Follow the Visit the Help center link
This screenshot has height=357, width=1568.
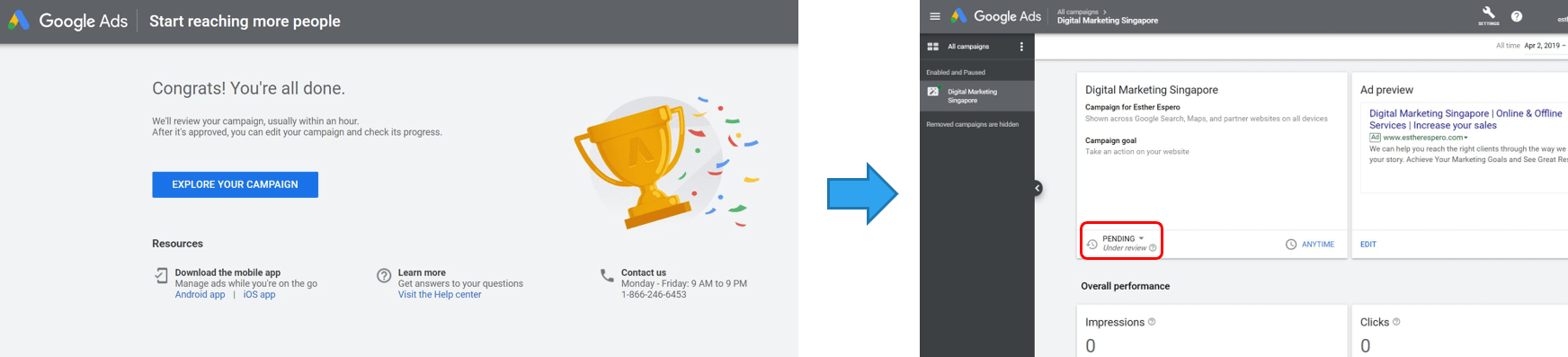click(440, 295)
